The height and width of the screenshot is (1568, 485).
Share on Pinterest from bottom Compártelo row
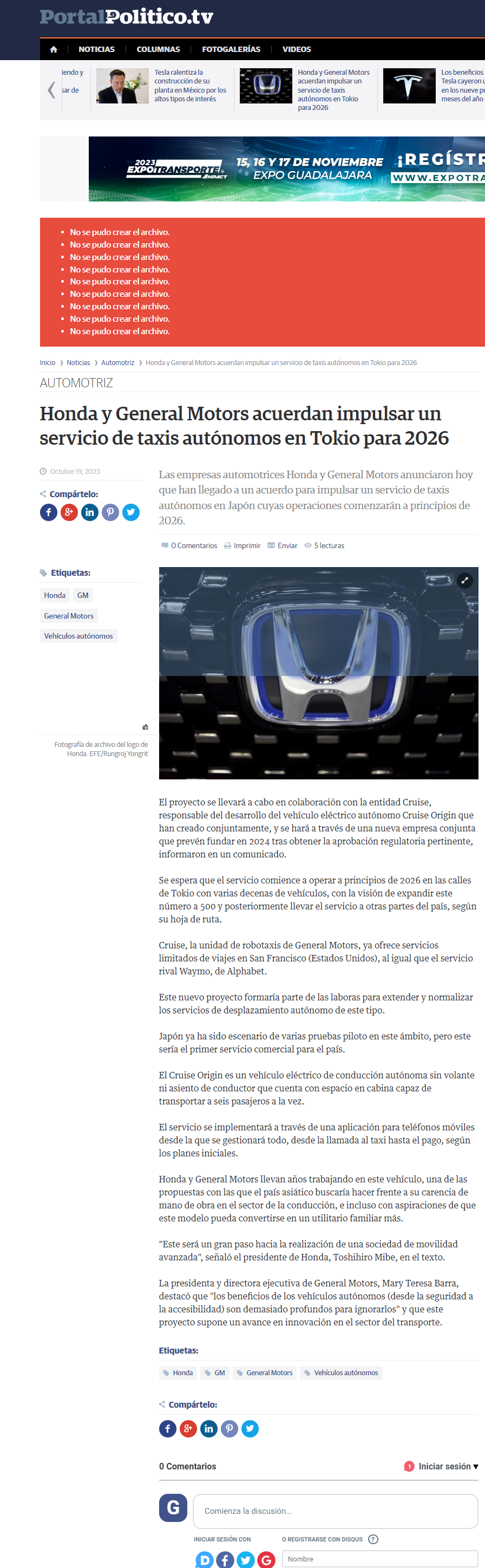230,1428
